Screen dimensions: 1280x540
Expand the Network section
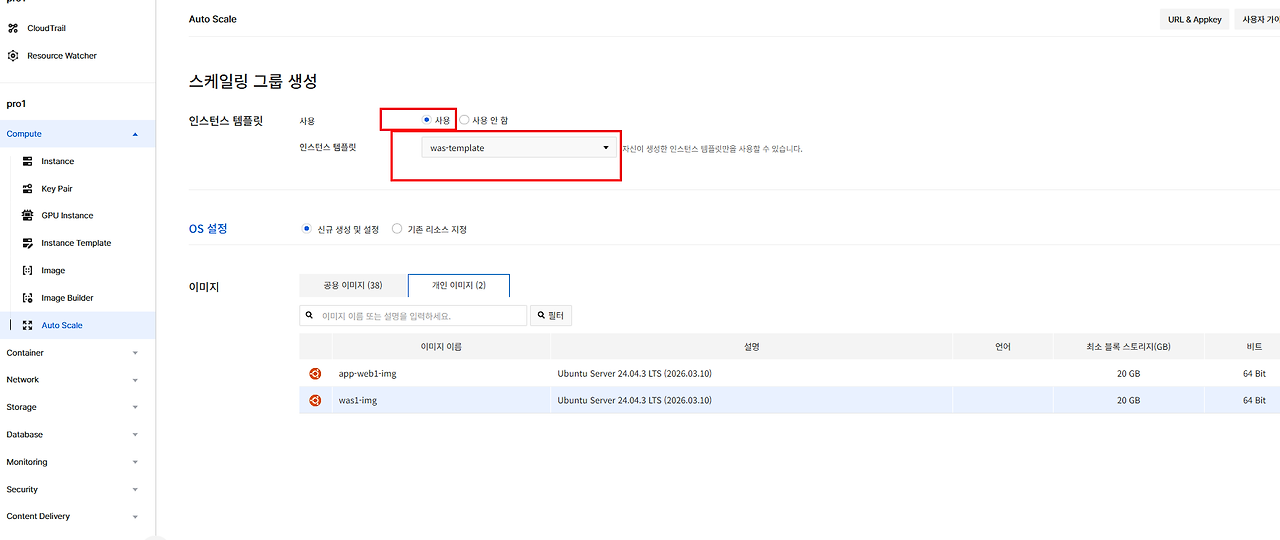135,380
